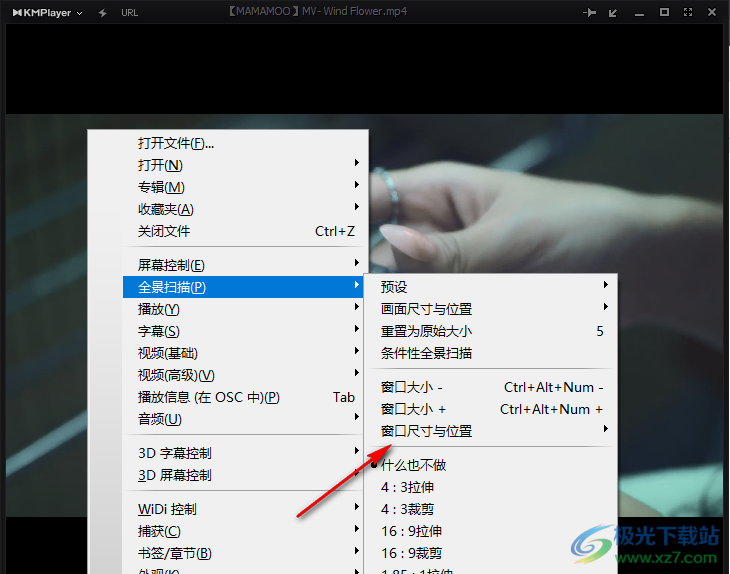Choose 窗口大小 + to enlarge window

coord(490,409)
